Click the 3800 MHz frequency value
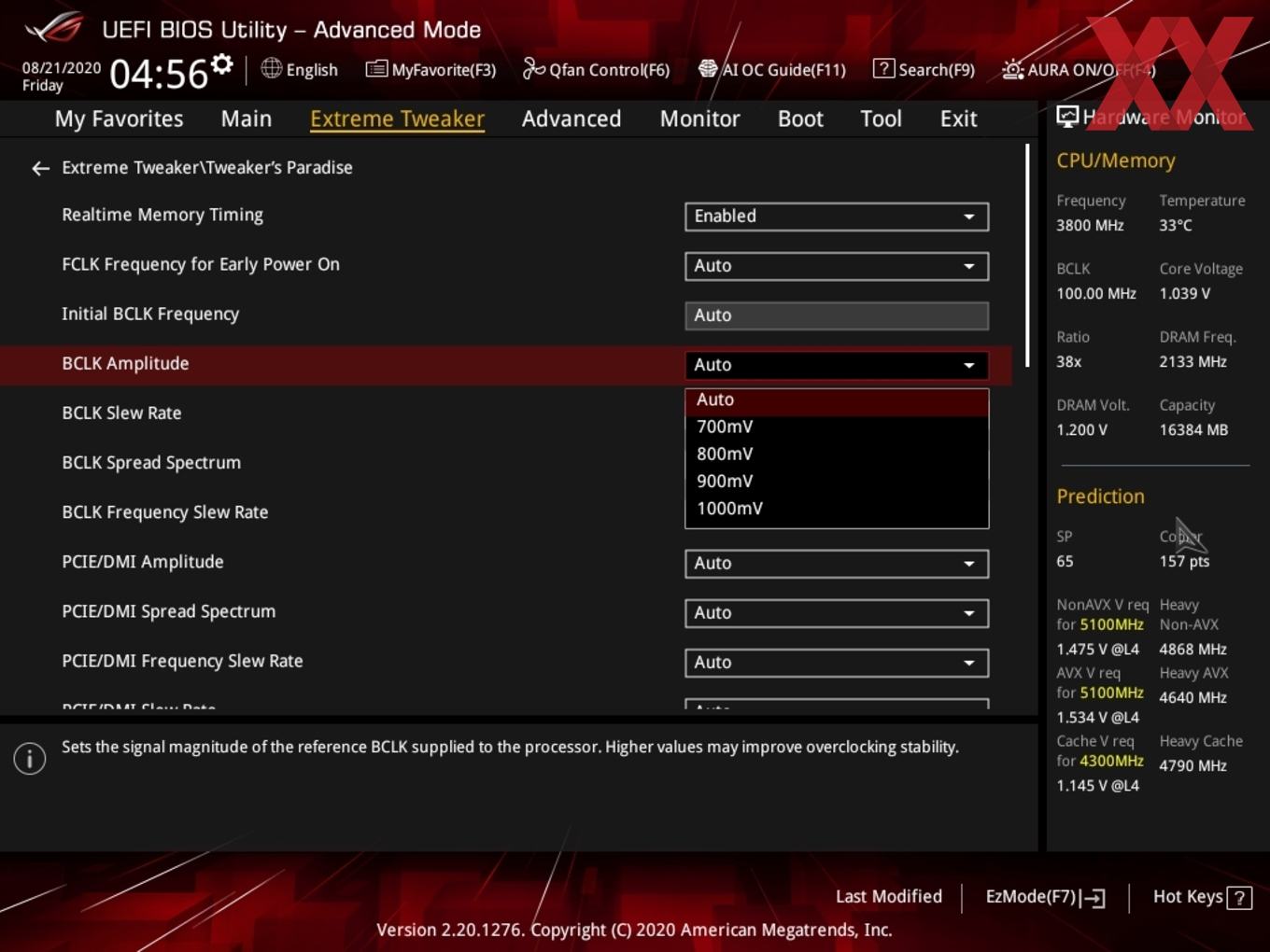Screen dimensions: 1270x952 [1091, 226]
